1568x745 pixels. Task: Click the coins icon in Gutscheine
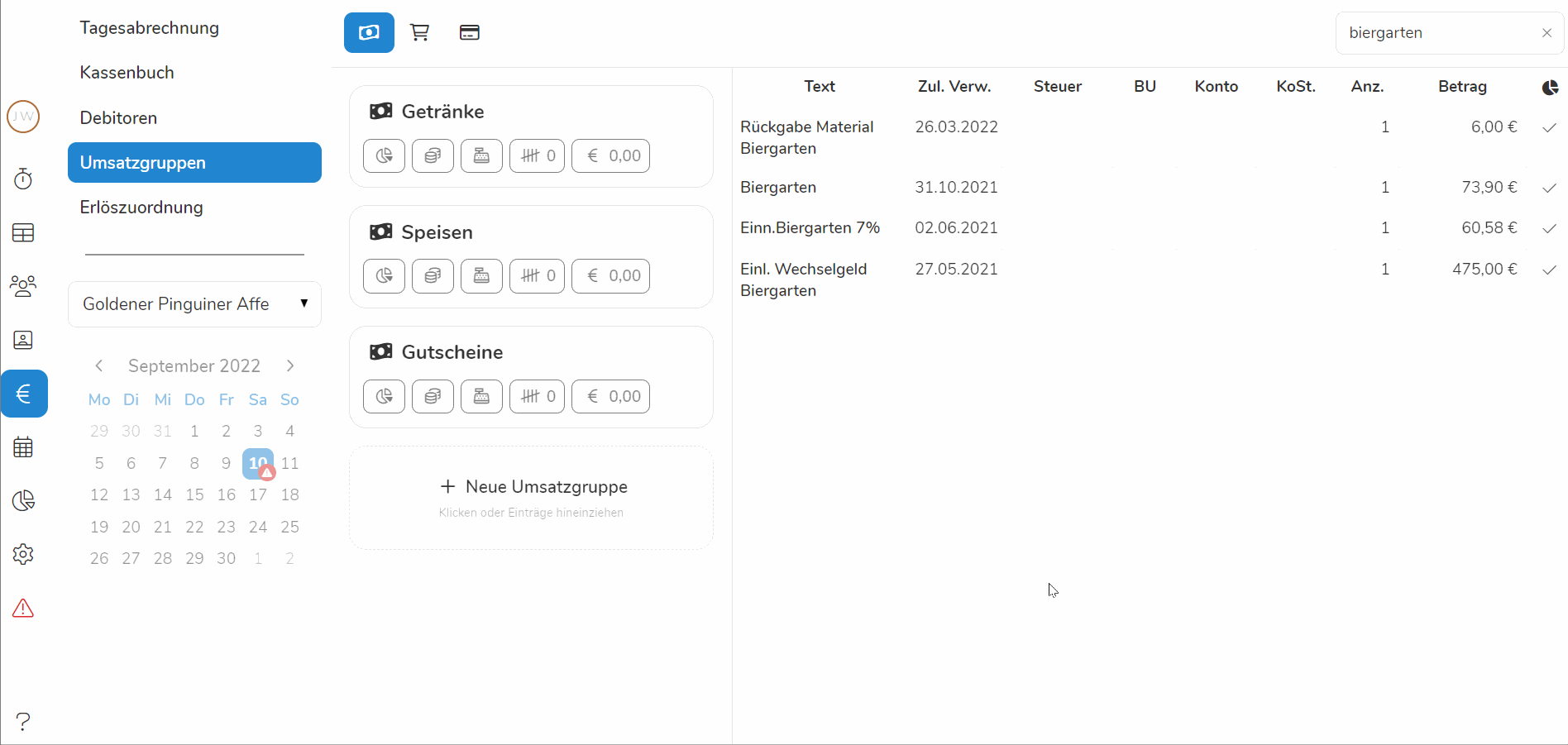433,396
